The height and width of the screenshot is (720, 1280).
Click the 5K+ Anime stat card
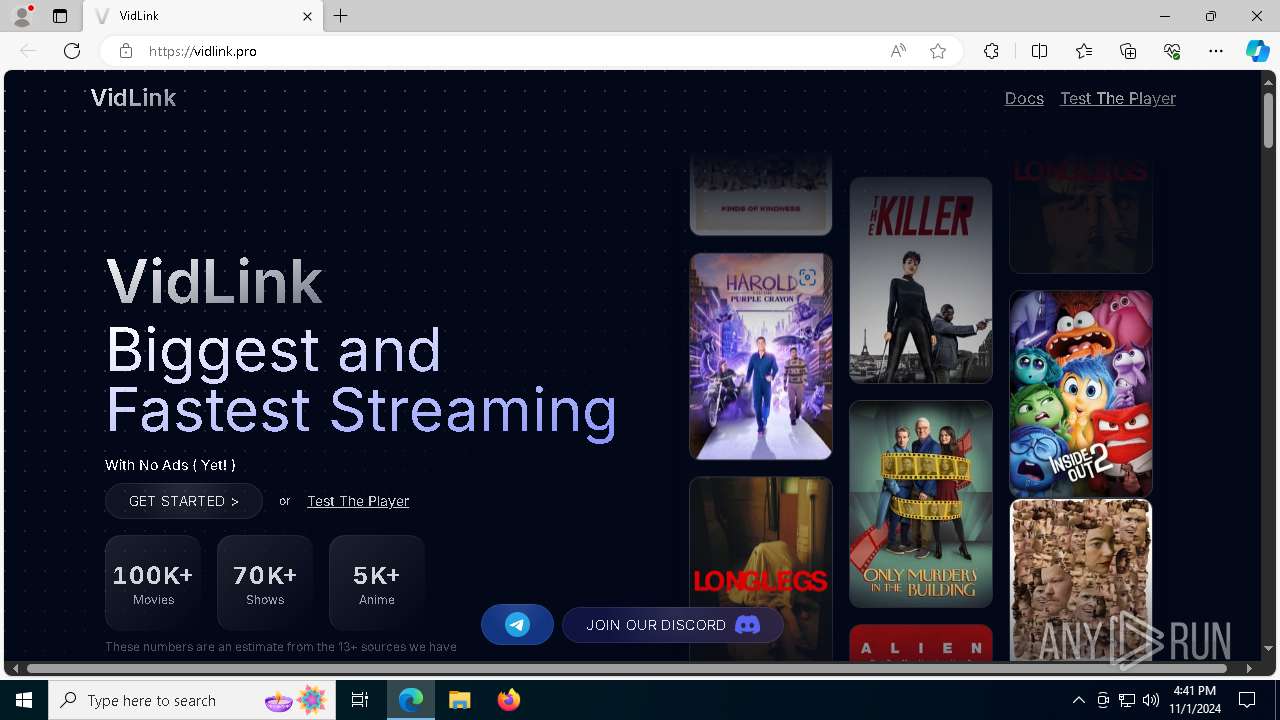coord(377,583)
